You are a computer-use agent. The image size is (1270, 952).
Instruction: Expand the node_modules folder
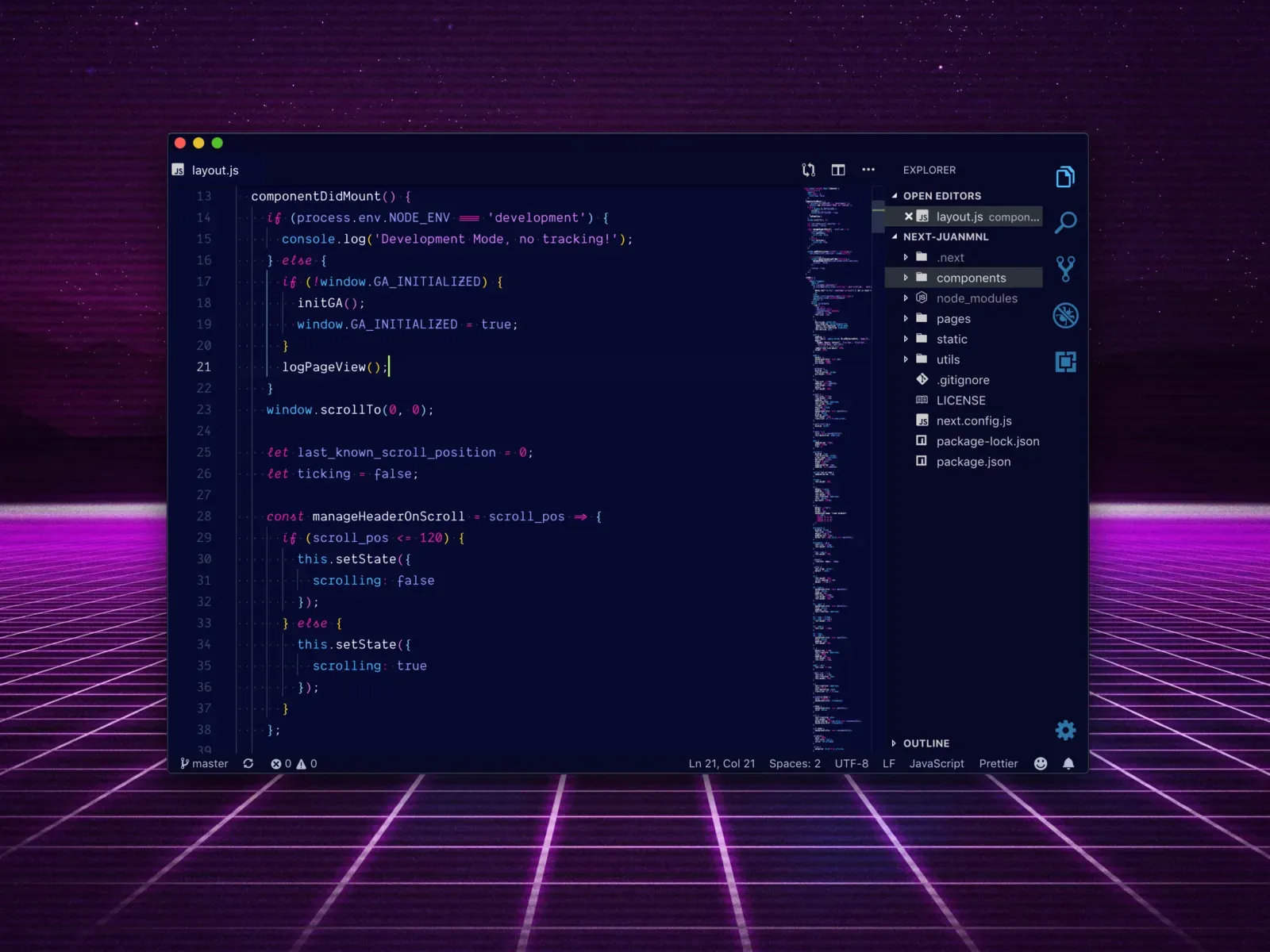(907, 298)
